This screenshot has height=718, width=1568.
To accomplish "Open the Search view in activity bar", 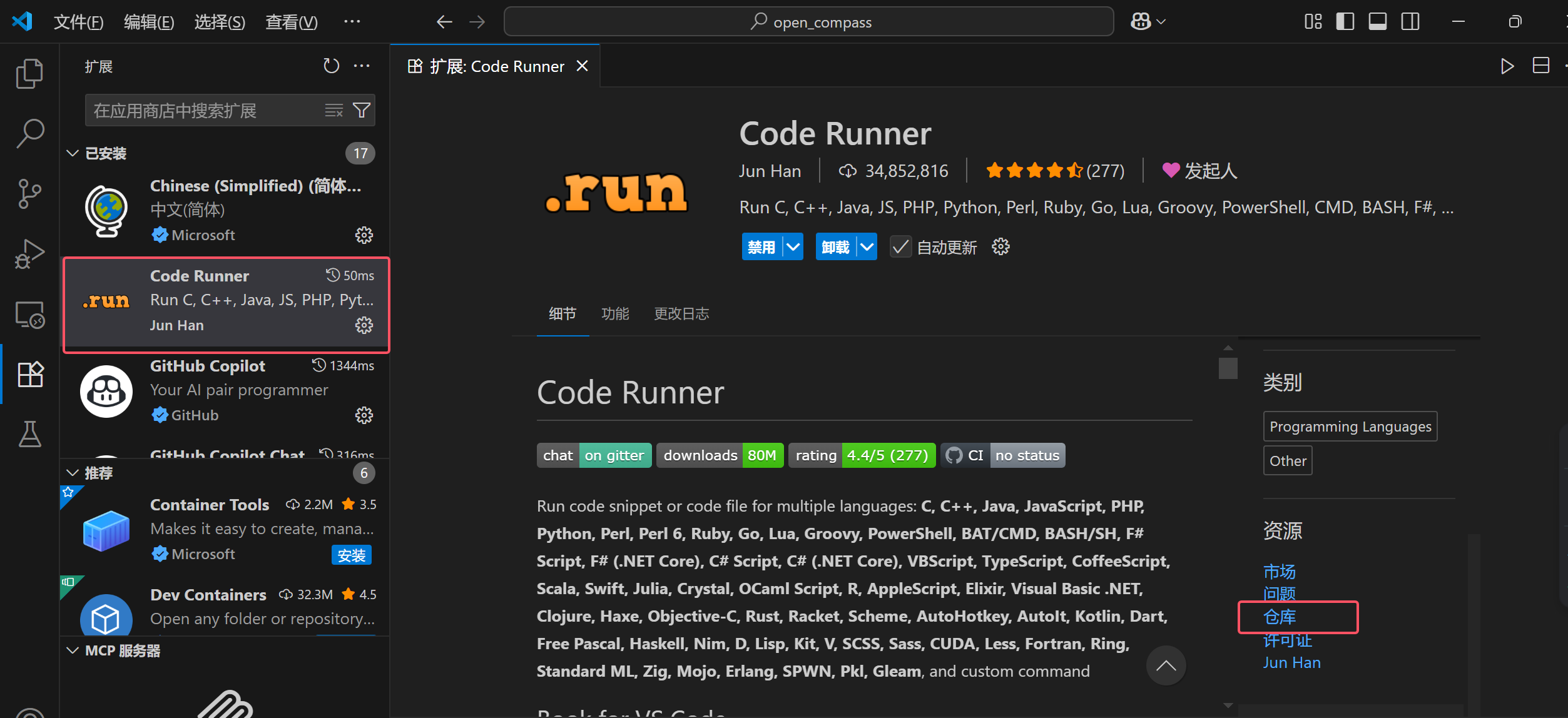I will point(29,134).
